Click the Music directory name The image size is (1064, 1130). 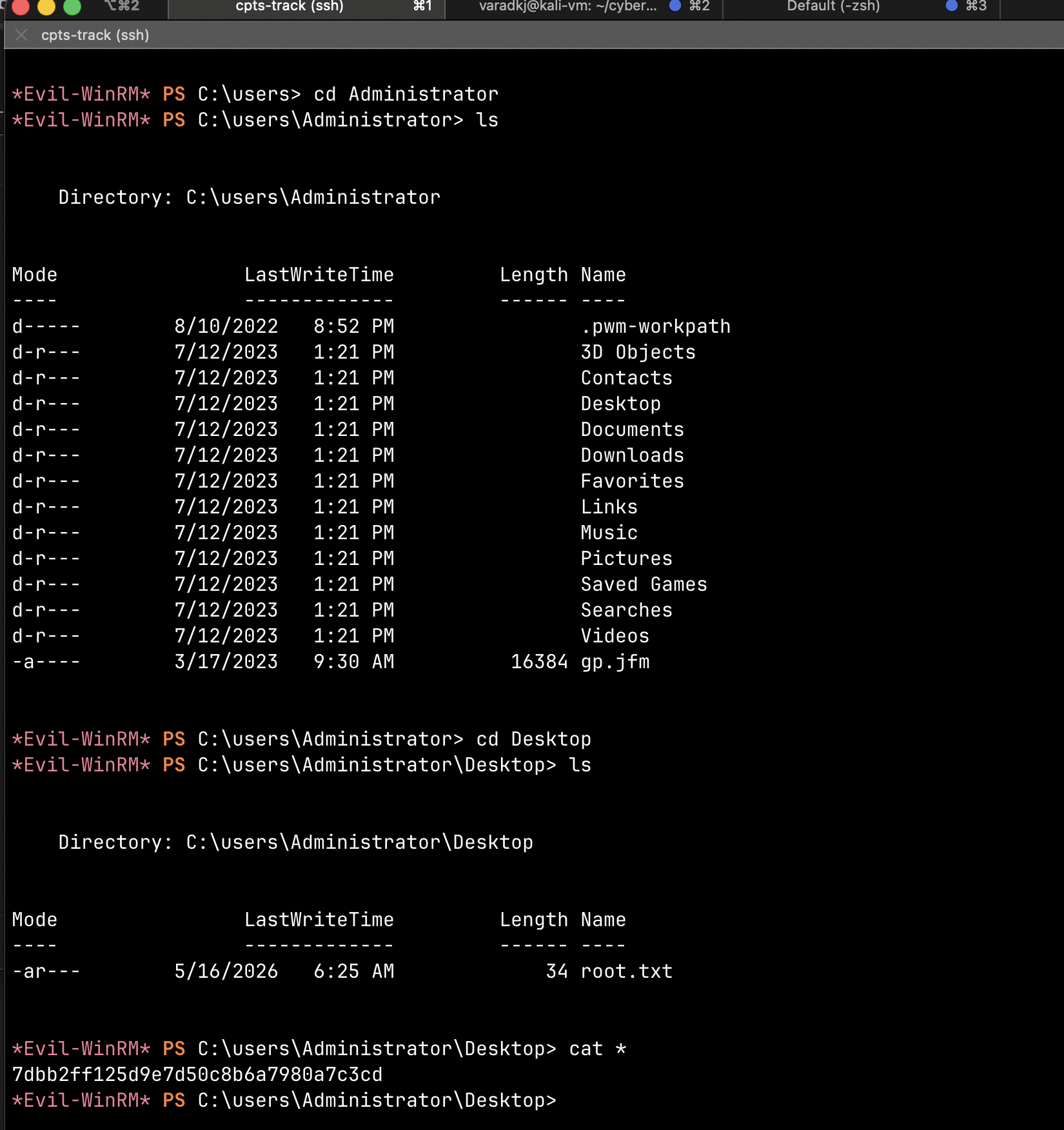point(609,533)
